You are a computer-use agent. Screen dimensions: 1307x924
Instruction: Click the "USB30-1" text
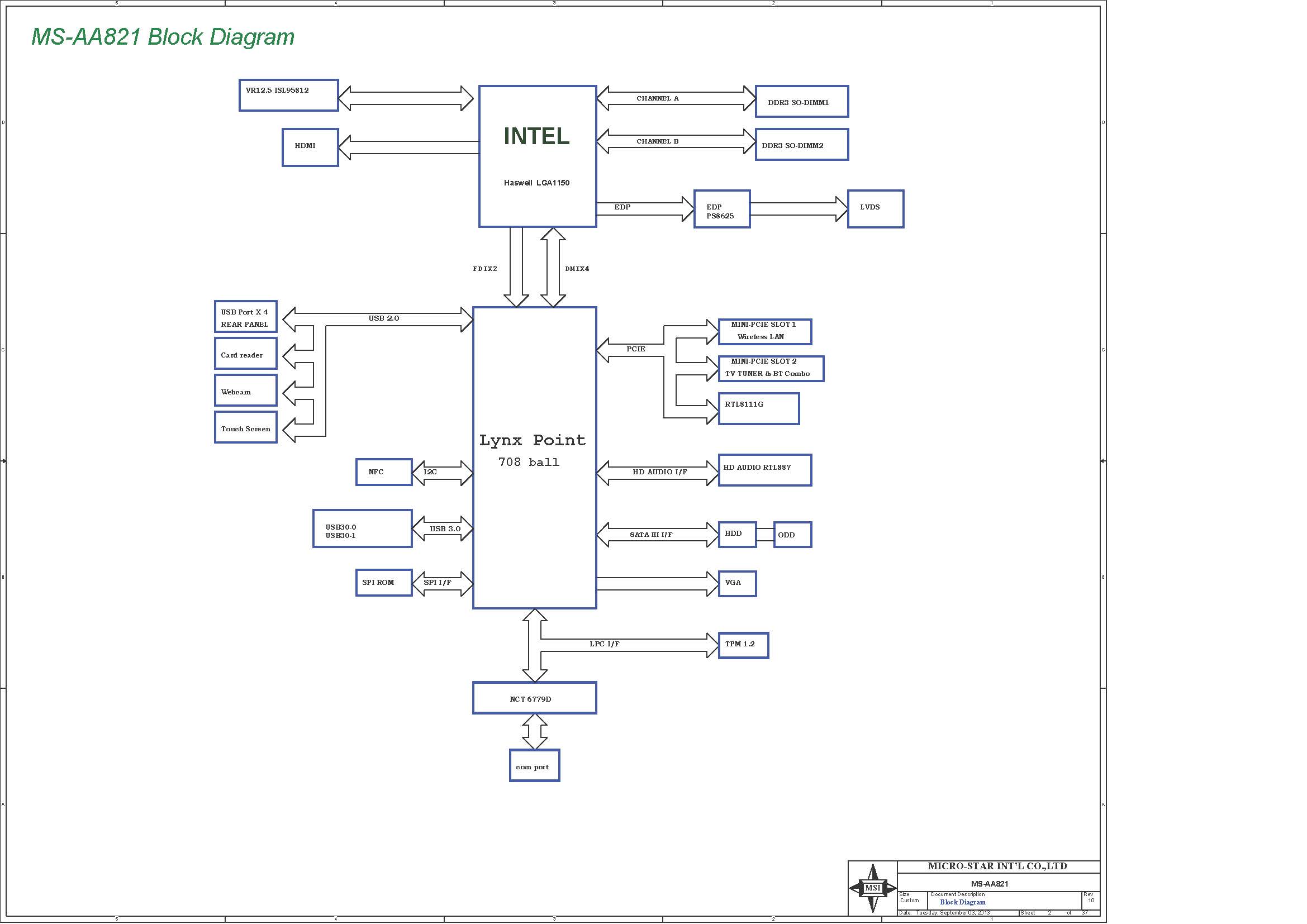point(340,536)
